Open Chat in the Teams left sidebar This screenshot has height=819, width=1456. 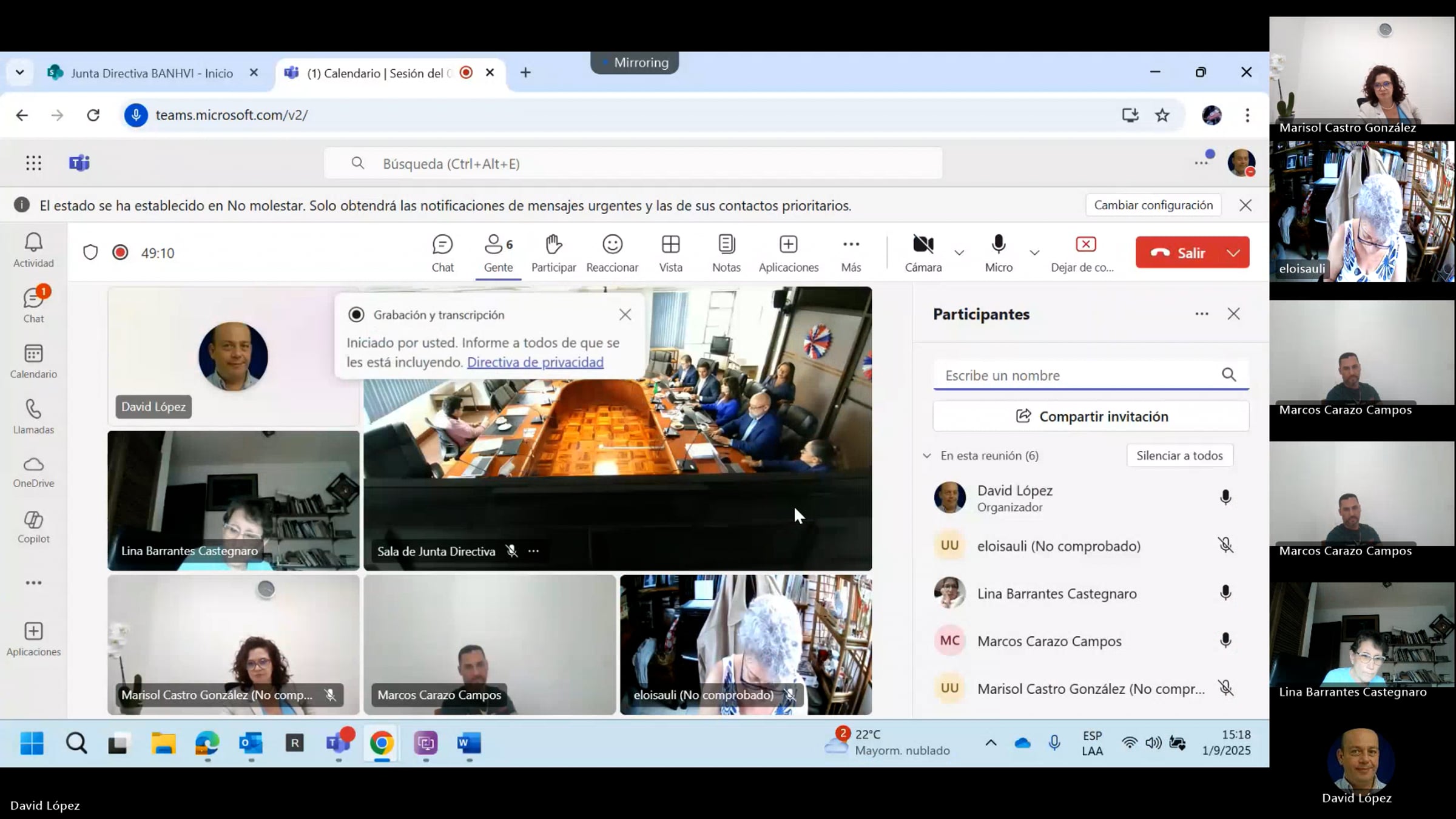pyautogui.click(x=33, y=305)
